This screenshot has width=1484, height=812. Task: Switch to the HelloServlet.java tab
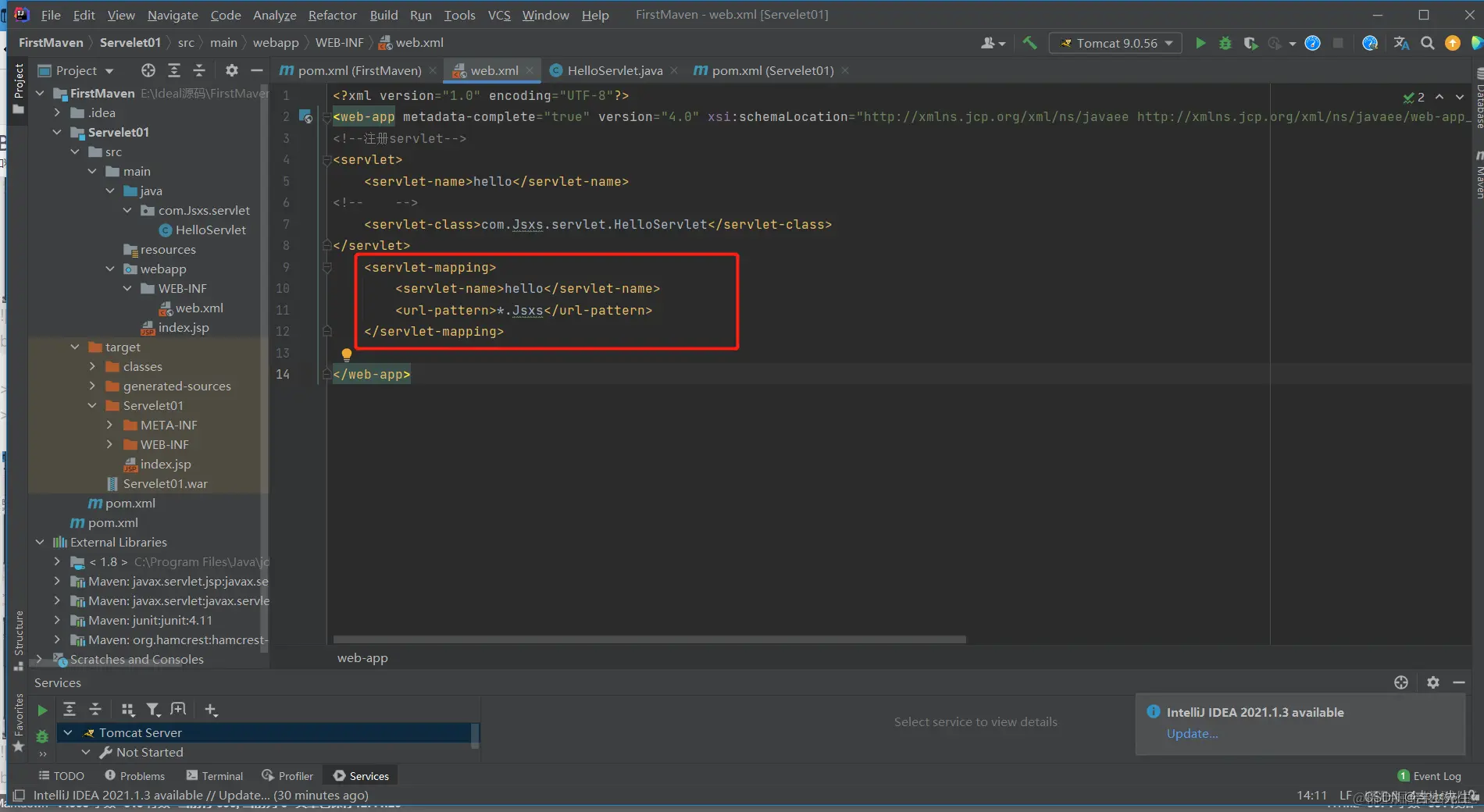615,70
